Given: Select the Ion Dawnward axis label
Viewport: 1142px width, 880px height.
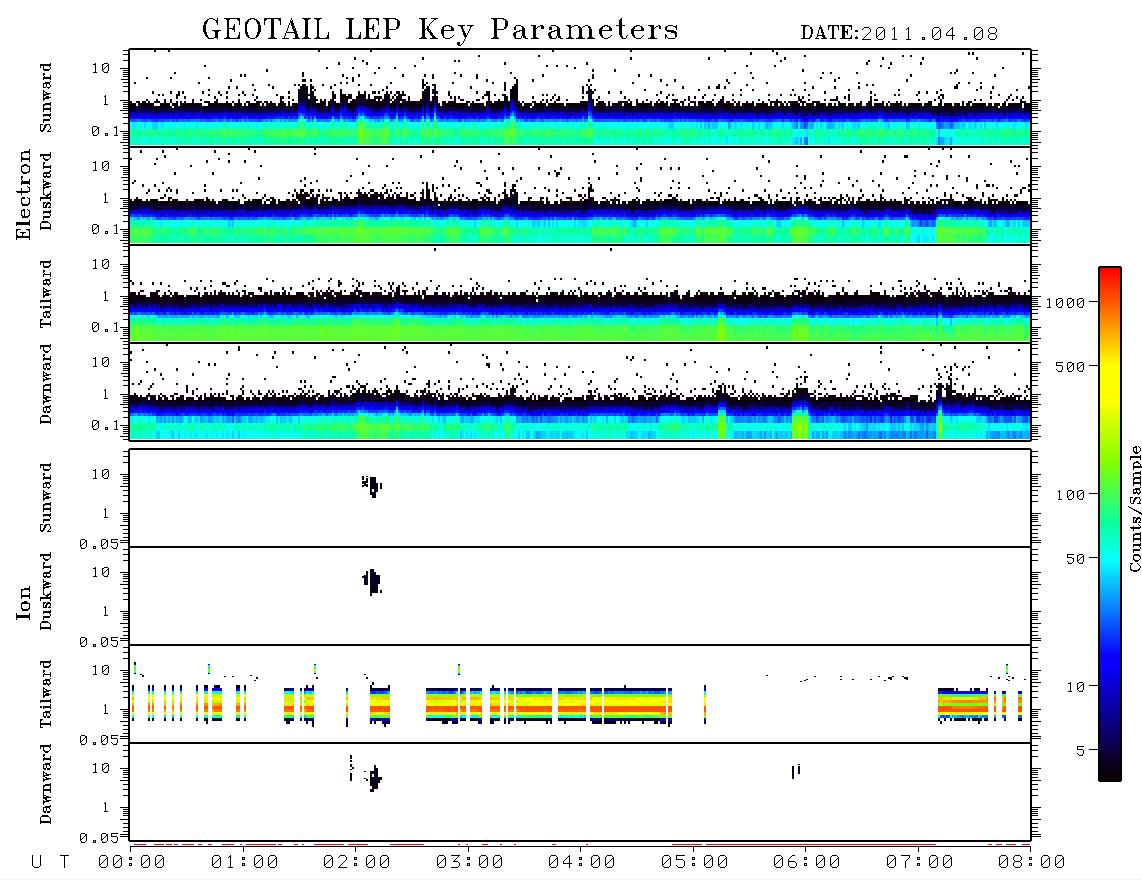Looking at the screenshot, I should tap(46, 784).
